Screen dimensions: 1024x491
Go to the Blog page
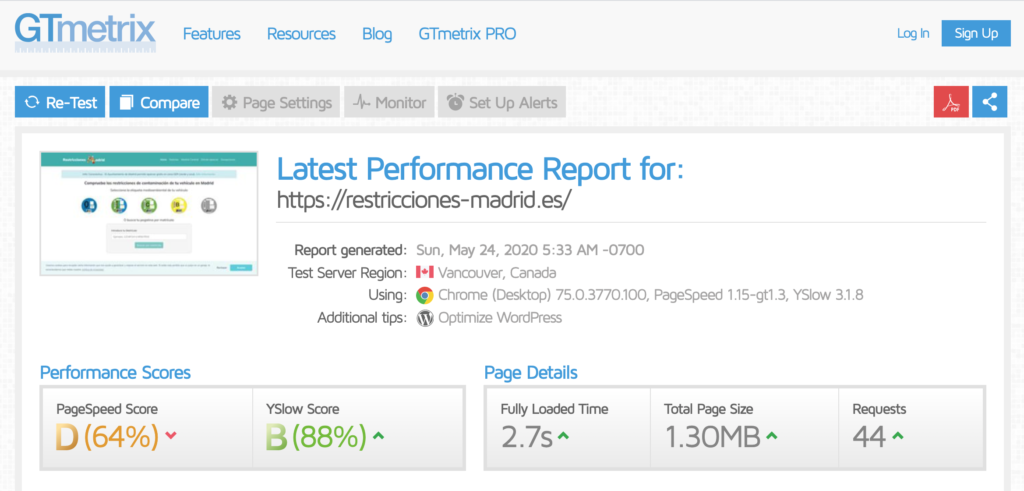[377, 34]
